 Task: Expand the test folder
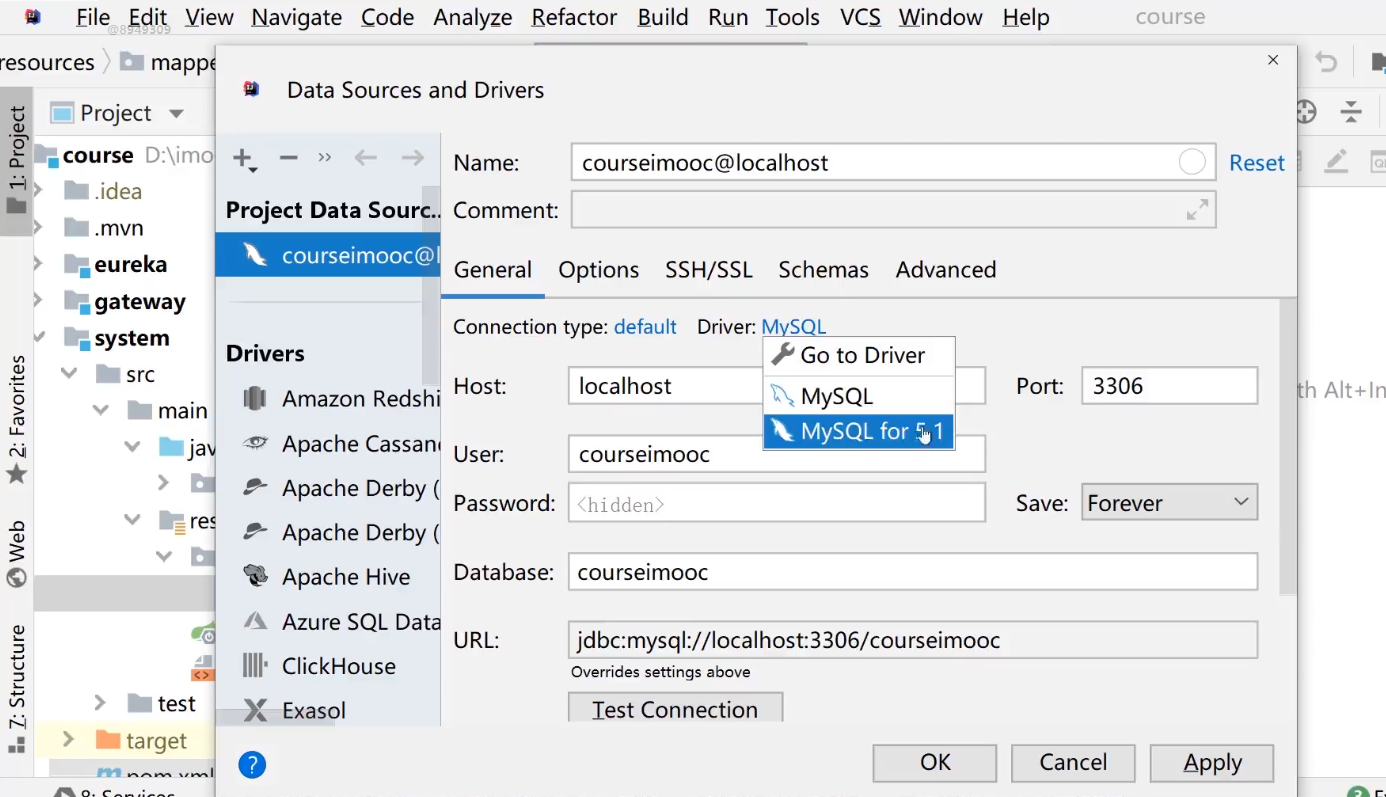click(x=101, y=703)
